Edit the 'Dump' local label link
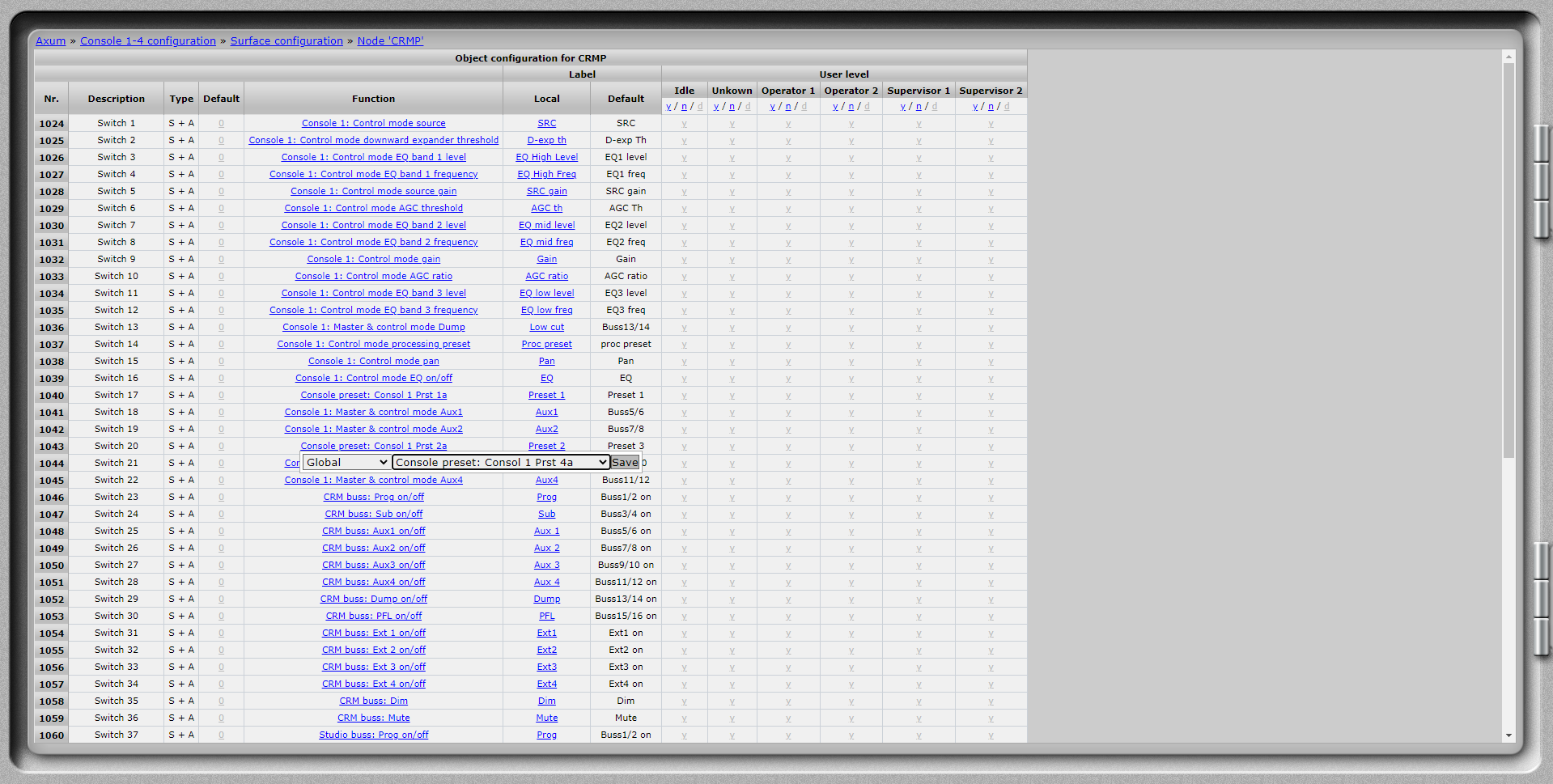1553x784 pixels. tap(546, 600)
